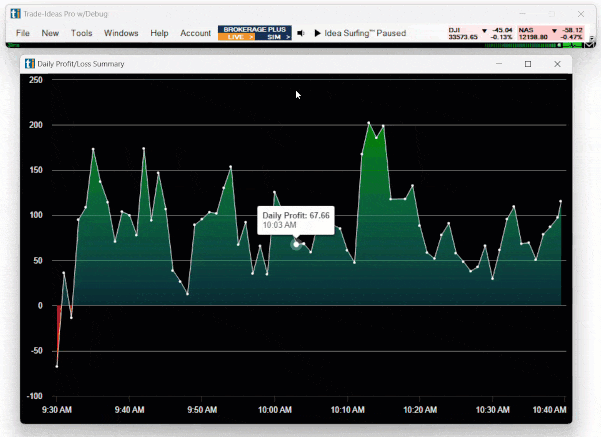The image size is (601, 437).
Task: Open the Account menu
Action: pyautogui.click(x=195, y=33)
